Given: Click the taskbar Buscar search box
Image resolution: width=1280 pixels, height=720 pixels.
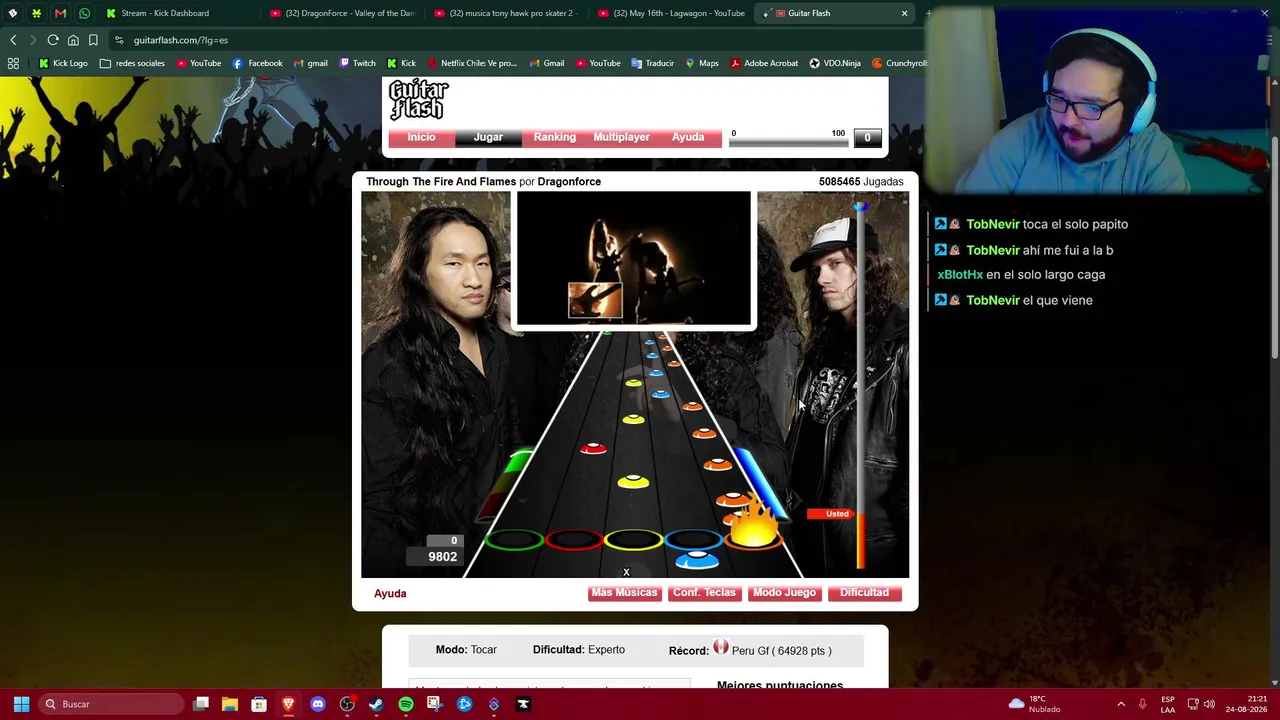Looking at the screenshot, I should point(111,704).
